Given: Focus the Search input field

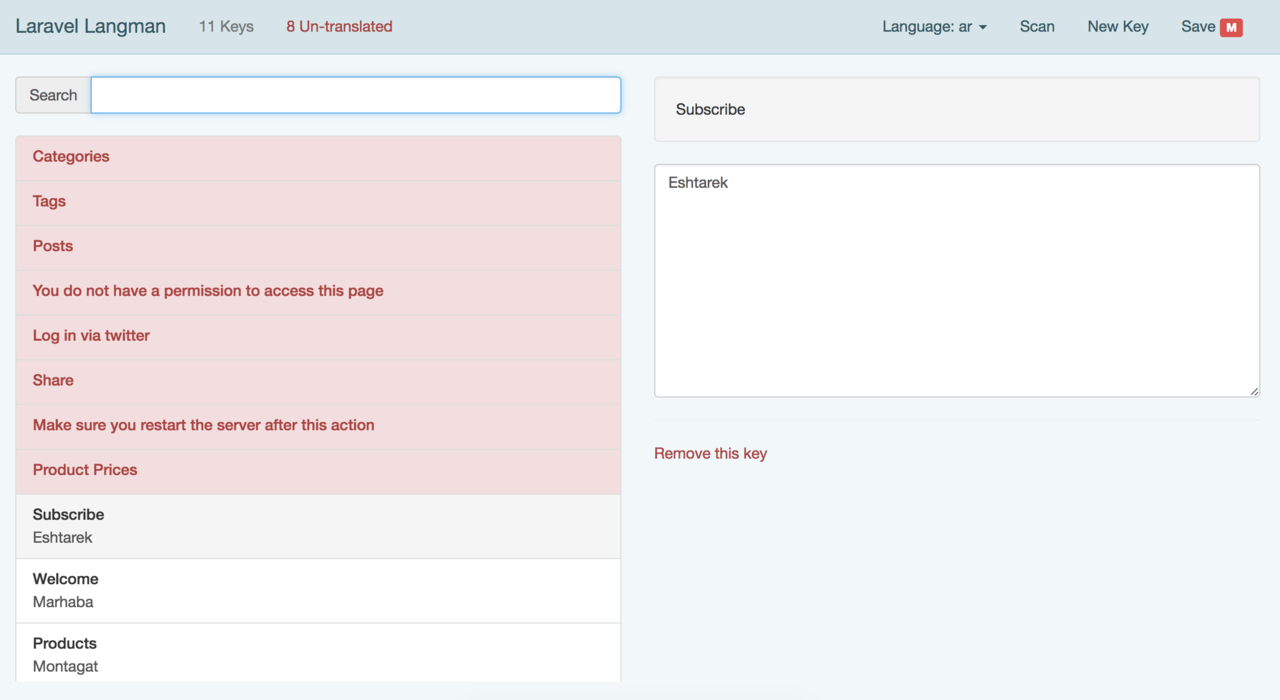Looking at the screenshot, I should click(x=356, y=95).
